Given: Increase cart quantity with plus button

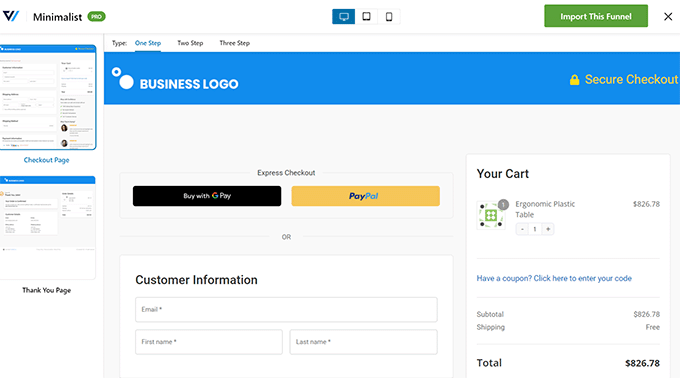Looking at the screenshot, I should tap(548, 229).
